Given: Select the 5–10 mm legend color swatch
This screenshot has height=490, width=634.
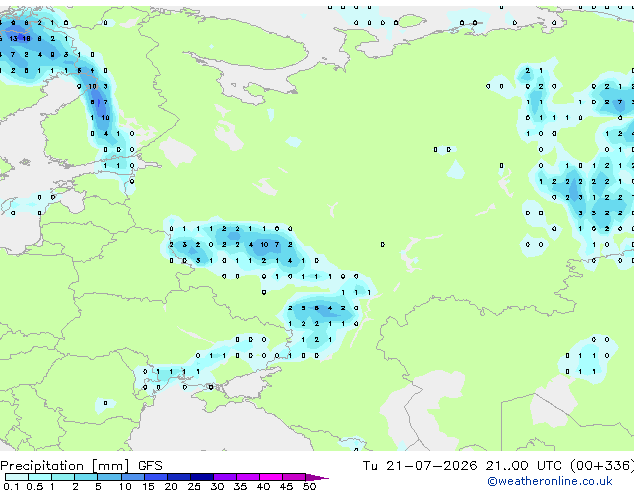Looking at the screenshot, I should click(110, 477).
